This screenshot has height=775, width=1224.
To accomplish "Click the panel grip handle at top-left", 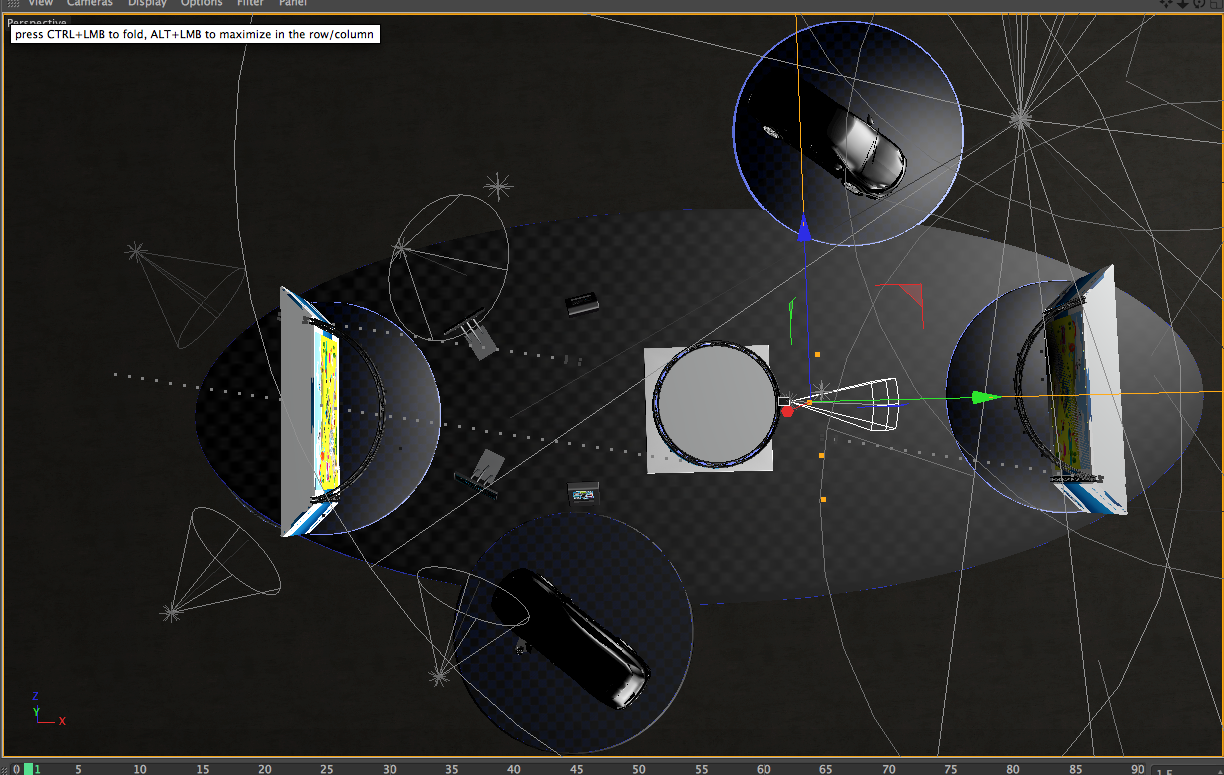I will (14, 4).
